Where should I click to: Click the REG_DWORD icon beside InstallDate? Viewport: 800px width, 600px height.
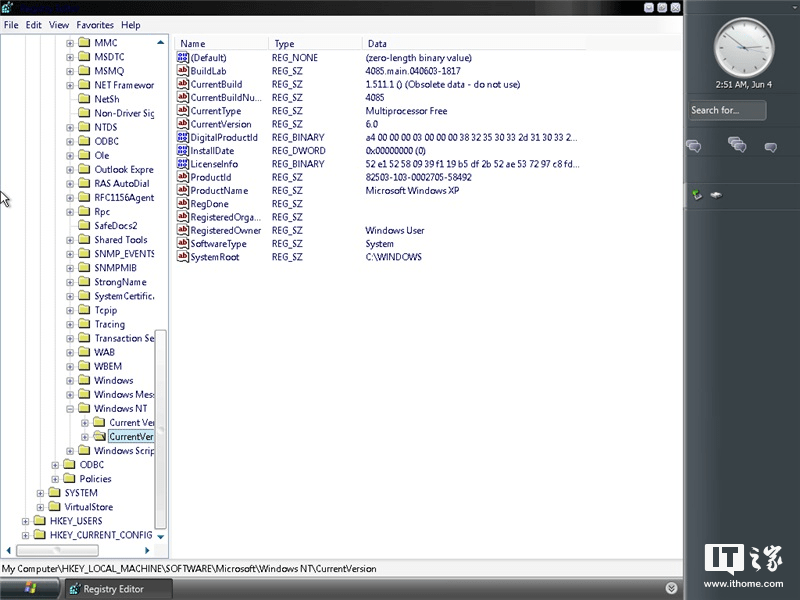(x=183, y=150)
